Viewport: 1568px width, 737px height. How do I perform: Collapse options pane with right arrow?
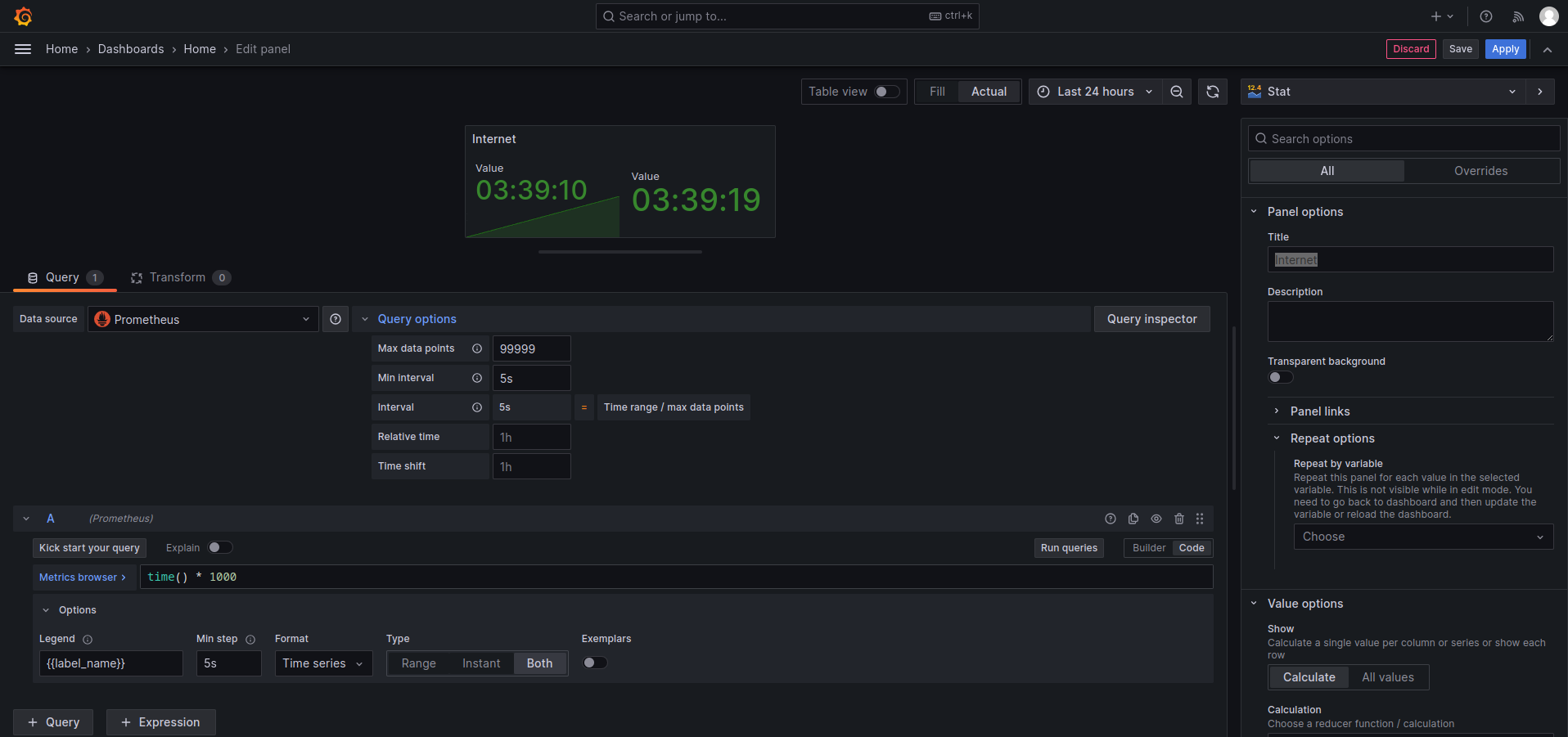click(x=1540, y=92)
